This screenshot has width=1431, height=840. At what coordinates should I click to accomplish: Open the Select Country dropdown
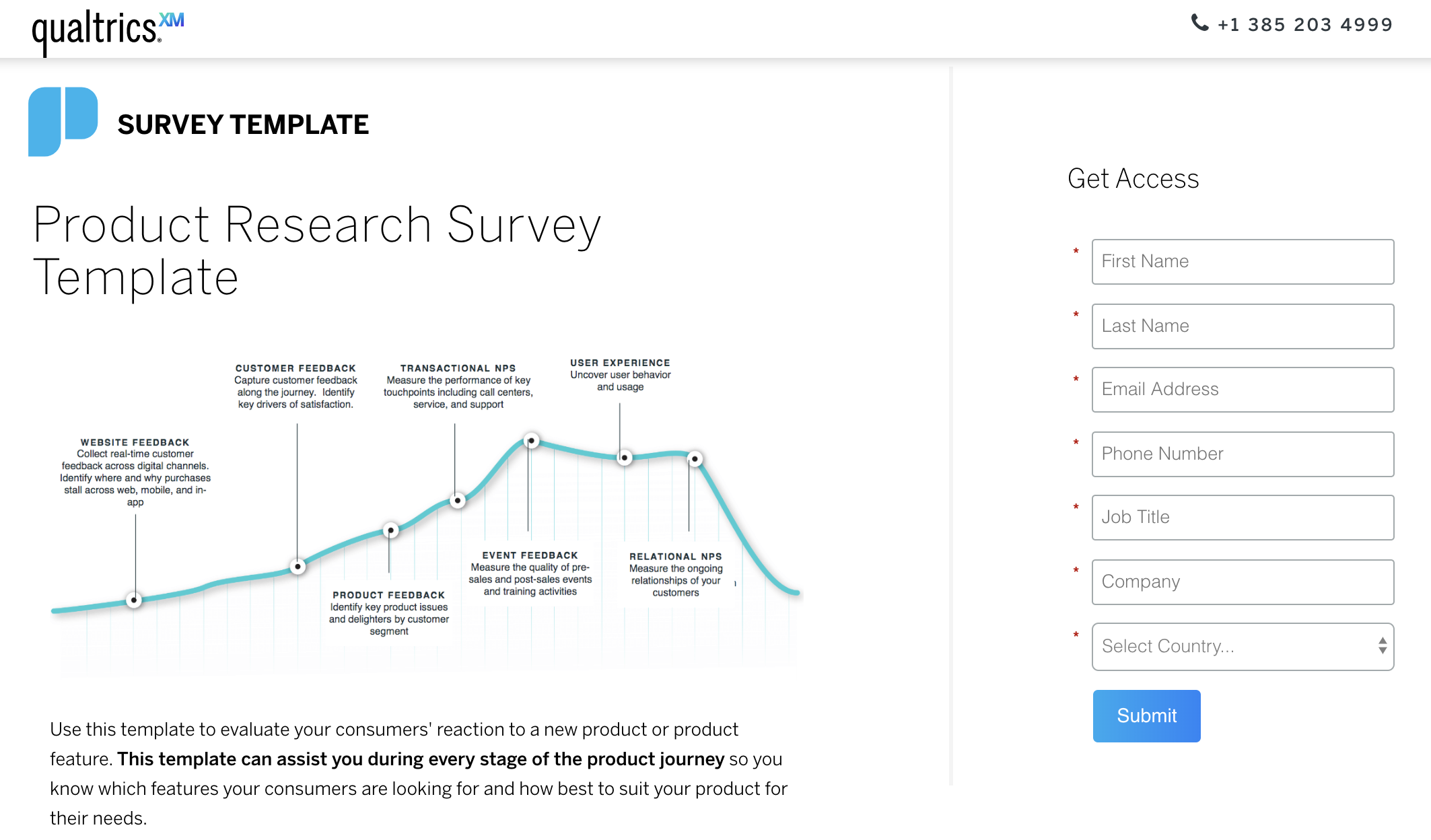(1243, 646)
